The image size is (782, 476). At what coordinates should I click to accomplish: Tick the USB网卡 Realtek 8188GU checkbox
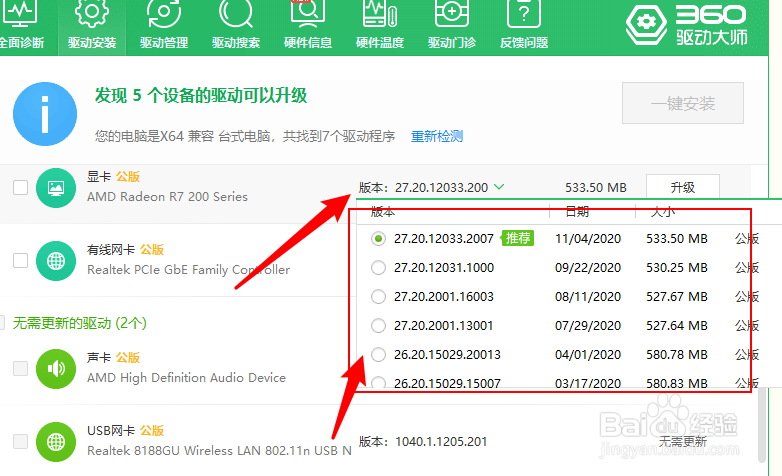pyautogui.click(x=20, y=441)
